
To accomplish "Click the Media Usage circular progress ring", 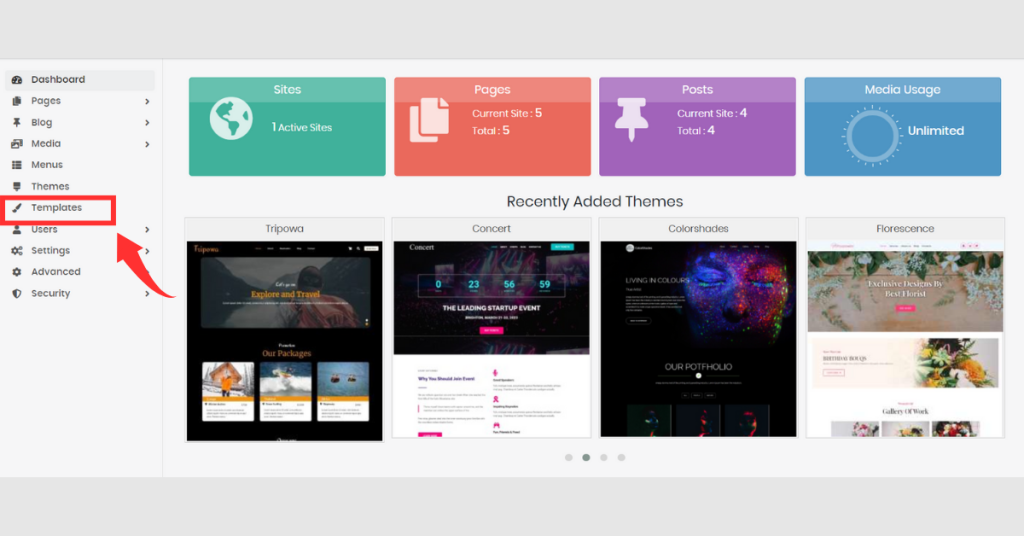I will pos(872,136).
